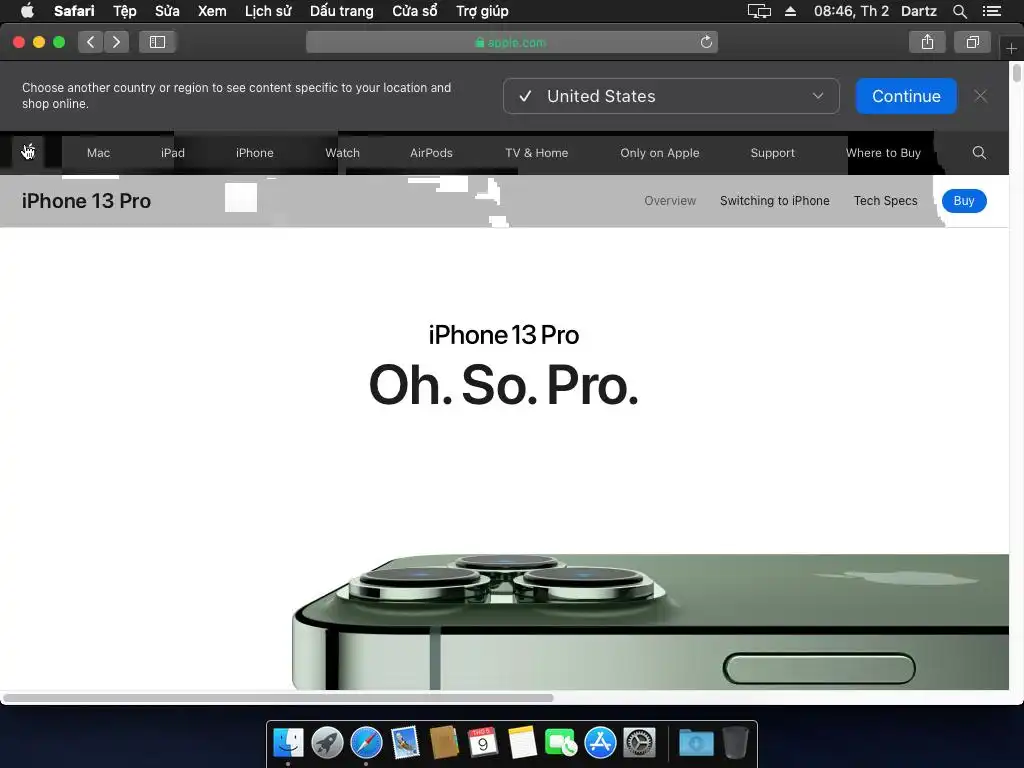Open Switching to iPhone link

coord(775,200)
